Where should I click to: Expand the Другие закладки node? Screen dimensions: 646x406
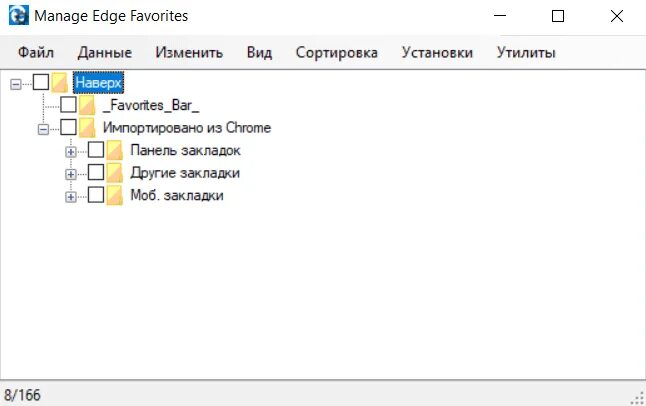click(71, 174)
